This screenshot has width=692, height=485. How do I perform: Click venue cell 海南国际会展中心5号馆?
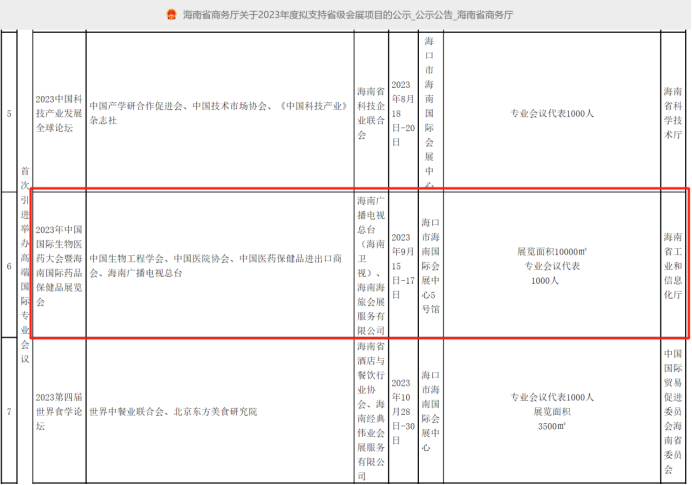tap(431, 266)
